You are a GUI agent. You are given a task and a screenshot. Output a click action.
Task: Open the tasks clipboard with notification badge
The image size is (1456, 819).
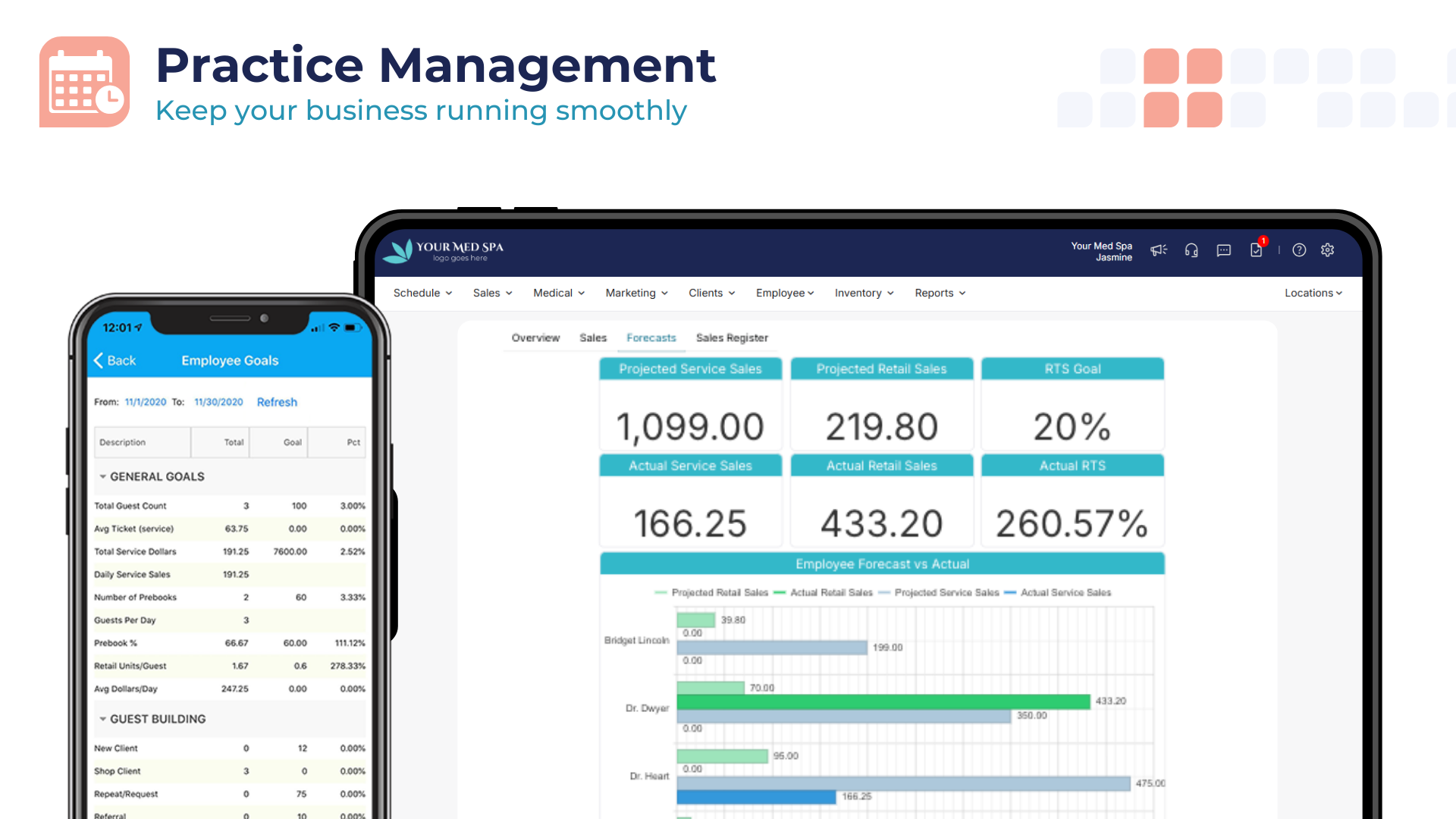pos(1257,249)
